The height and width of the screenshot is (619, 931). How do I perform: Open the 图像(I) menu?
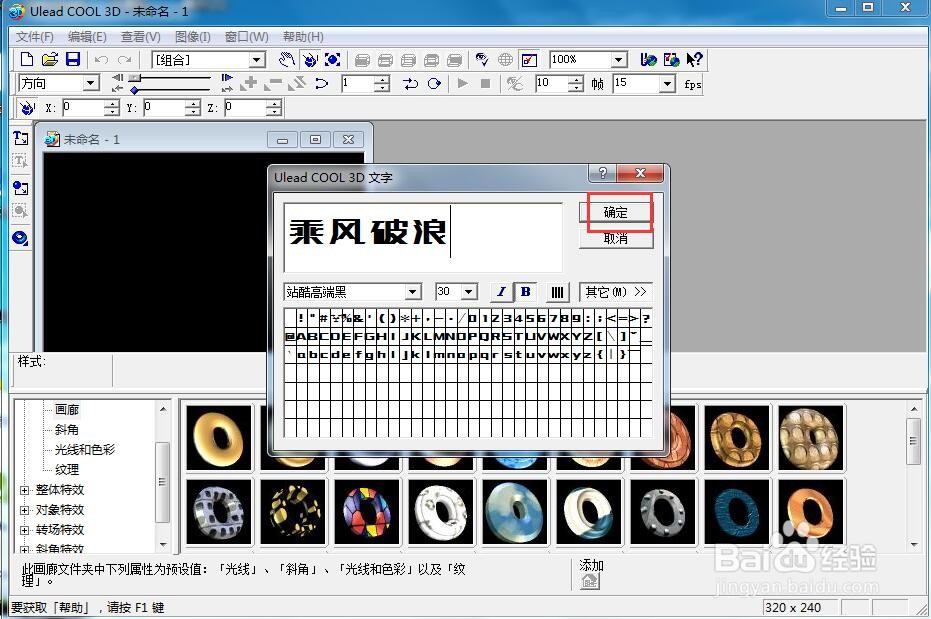coord(193,37)
